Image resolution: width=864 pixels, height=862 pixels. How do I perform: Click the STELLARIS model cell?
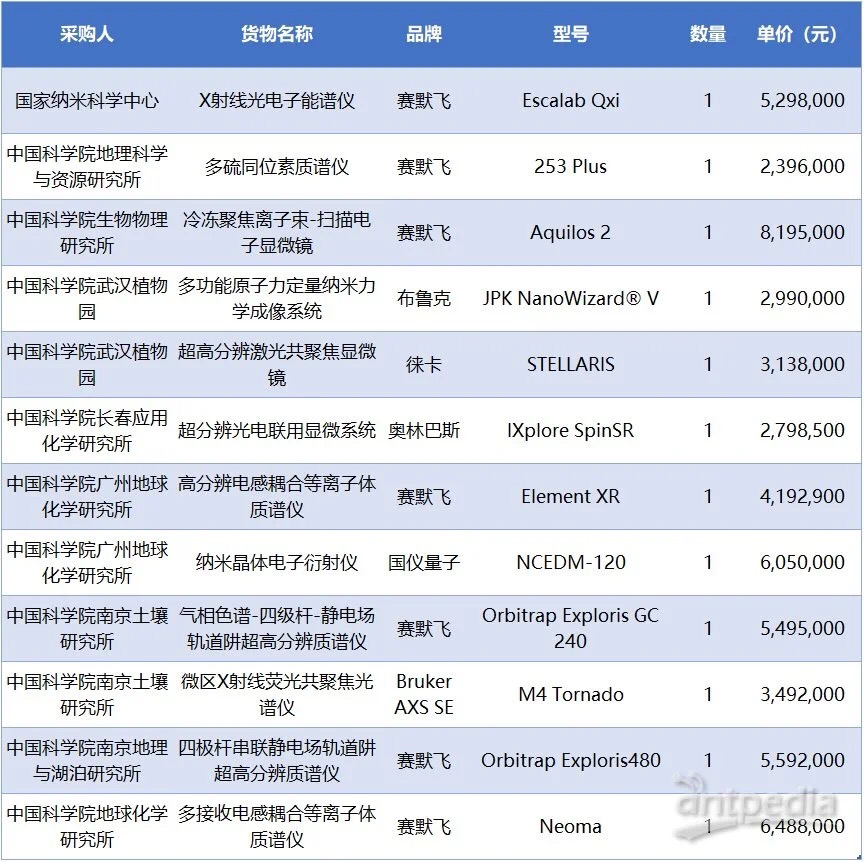(x=570, y=364)
